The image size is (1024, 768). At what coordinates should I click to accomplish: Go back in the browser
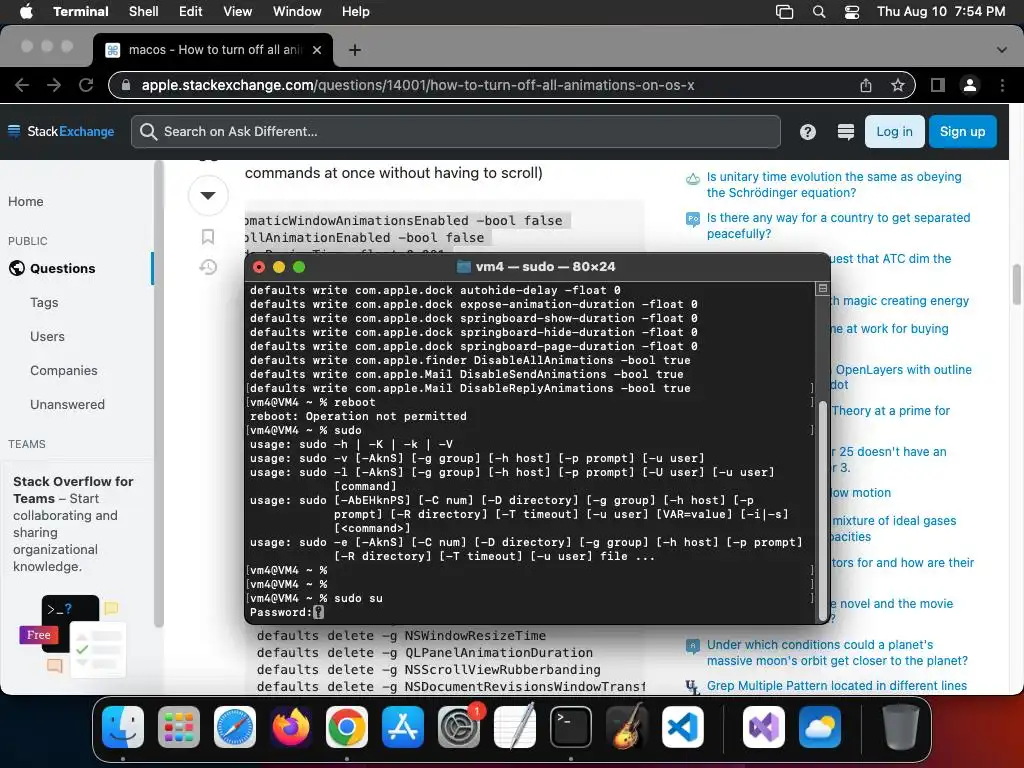tap(22, 85)
